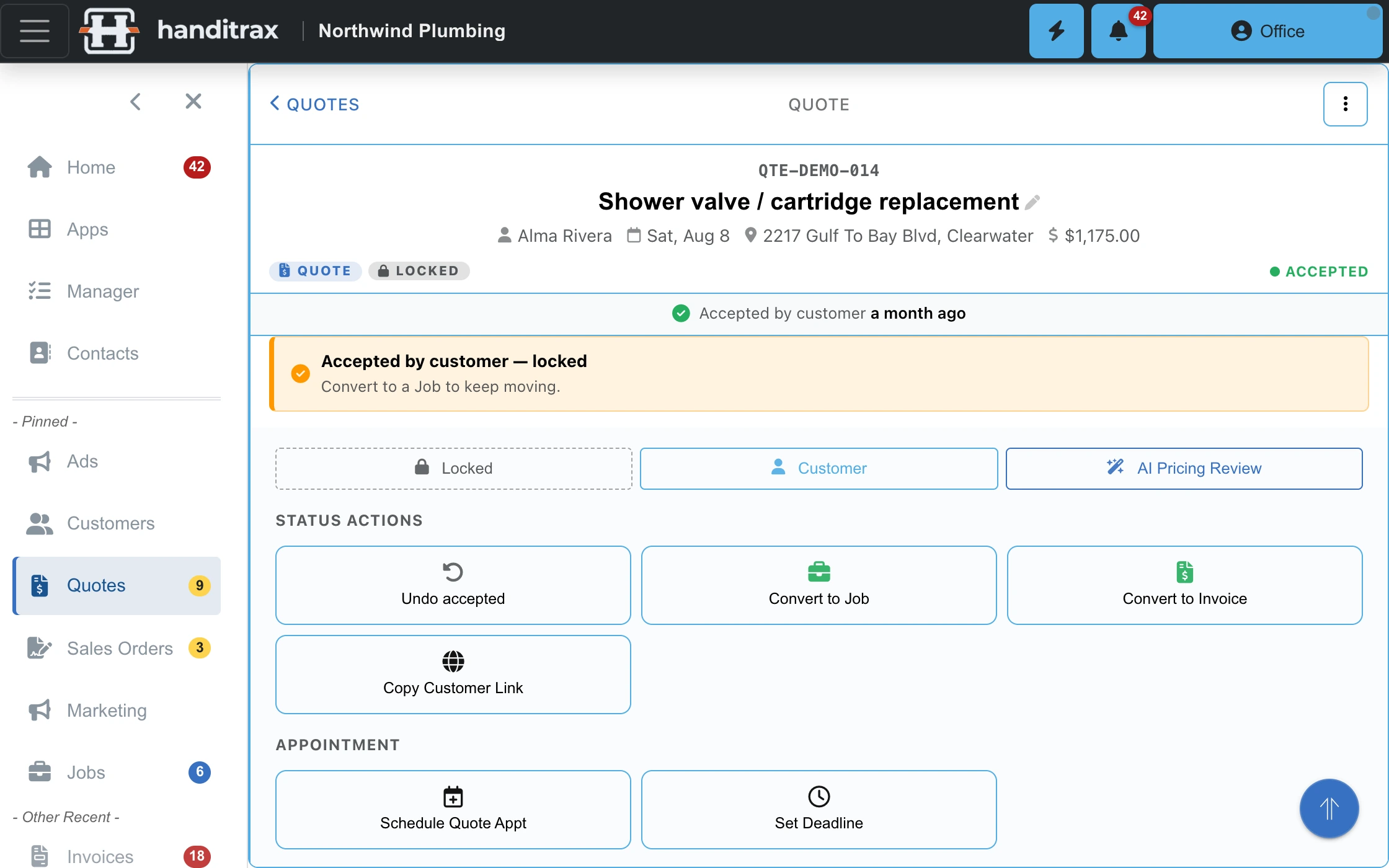Open Sales Orders in sidebar
1389x868 pixels.
pyautogui.click(x=117, y=648)
